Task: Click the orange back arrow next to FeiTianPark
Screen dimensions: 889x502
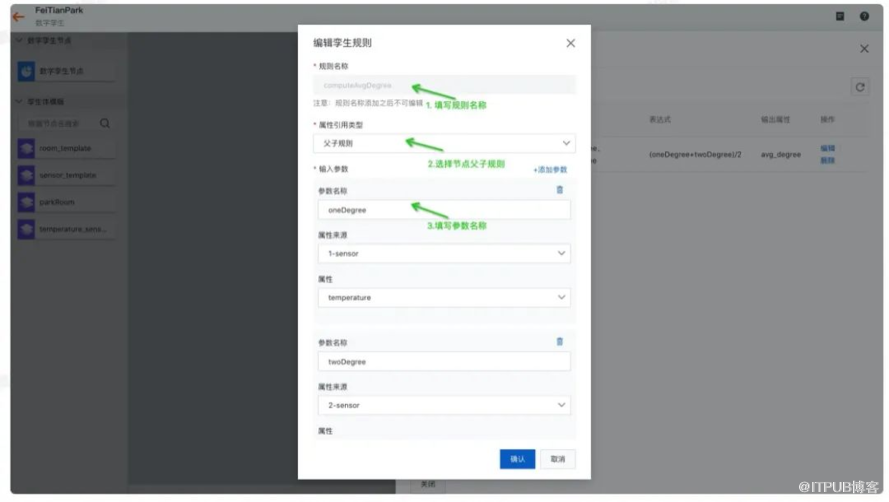Action: (19, 16)
